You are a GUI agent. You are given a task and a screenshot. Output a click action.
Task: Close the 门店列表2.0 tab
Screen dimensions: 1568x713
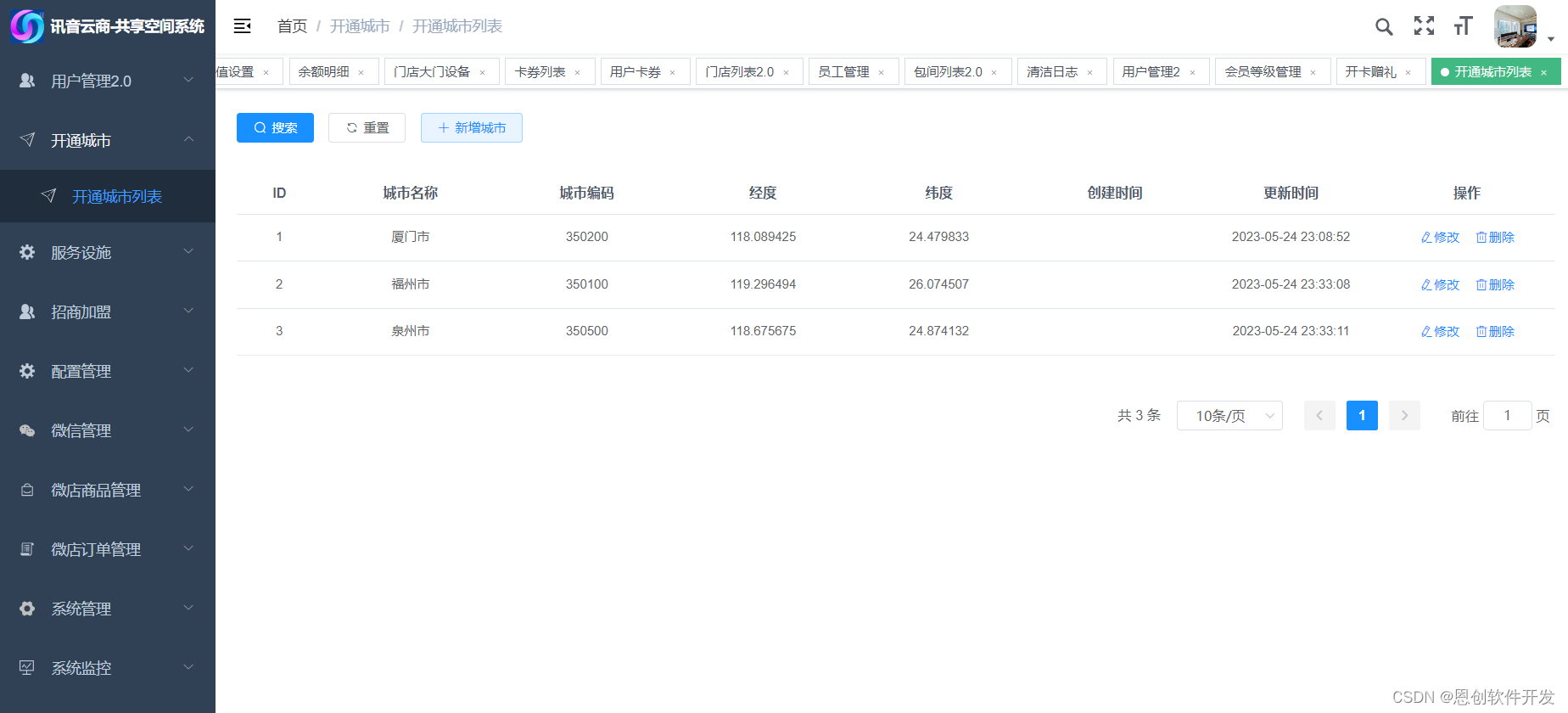pyautogui.click(x=787, y=73)
